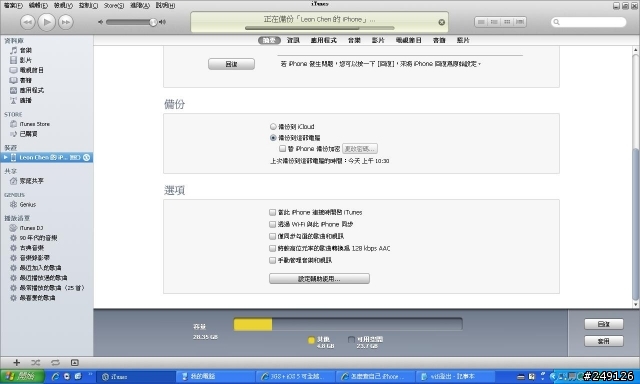The width and height of the screenshot is (640, 384).
Task: Click the 回復 Revert button beside the capacity bar
Action: click(604, 324)
